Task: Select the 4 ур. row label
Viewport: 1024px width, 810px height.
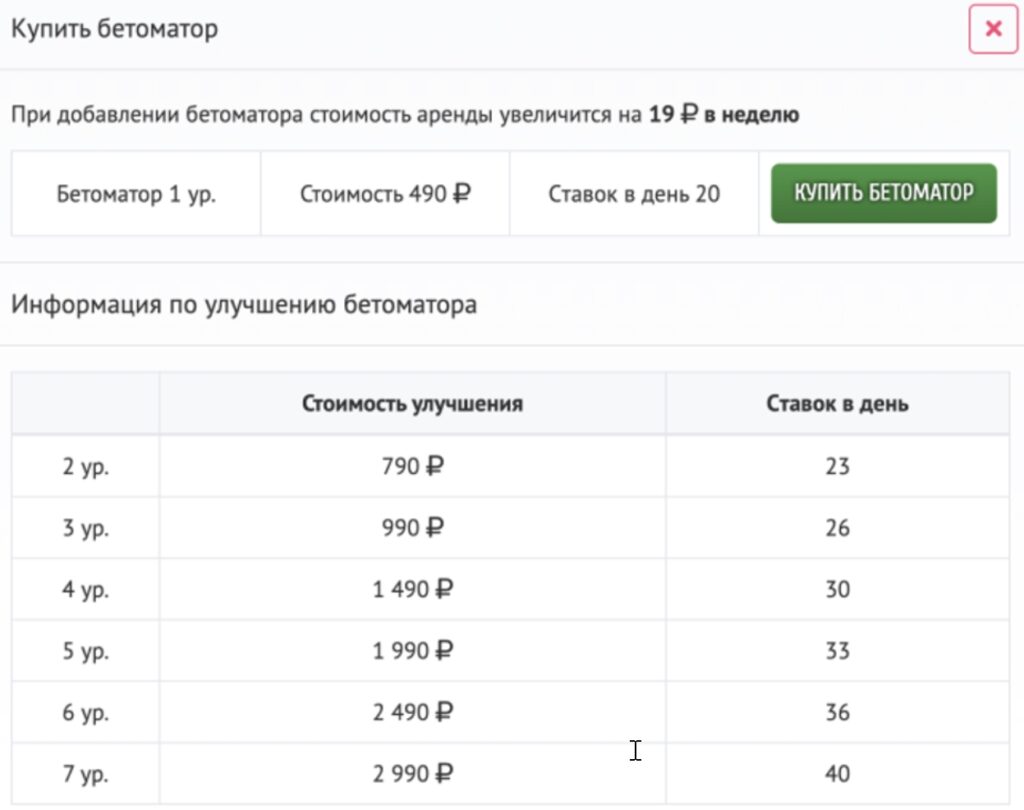Action: point(86,590)
